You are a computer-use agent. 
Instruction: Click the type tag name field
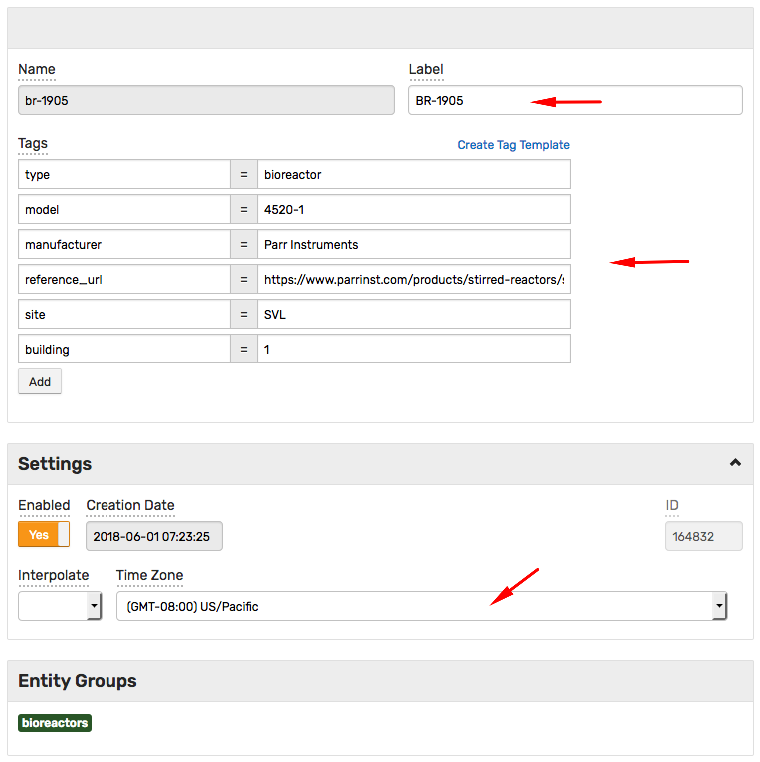[x=124, y=174]
